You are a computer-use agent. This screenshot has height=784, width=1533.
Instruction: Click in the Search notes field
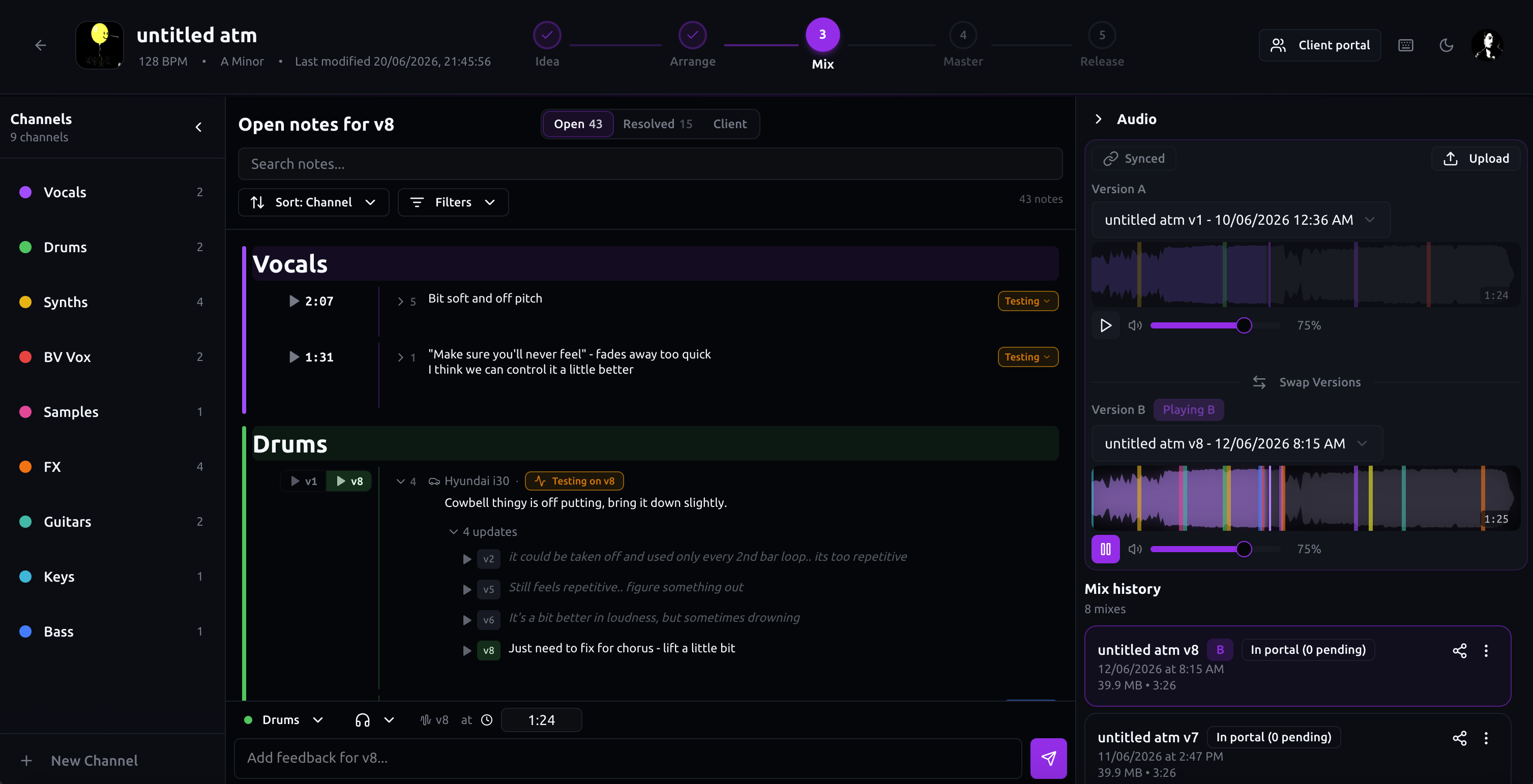coord(650,164)
